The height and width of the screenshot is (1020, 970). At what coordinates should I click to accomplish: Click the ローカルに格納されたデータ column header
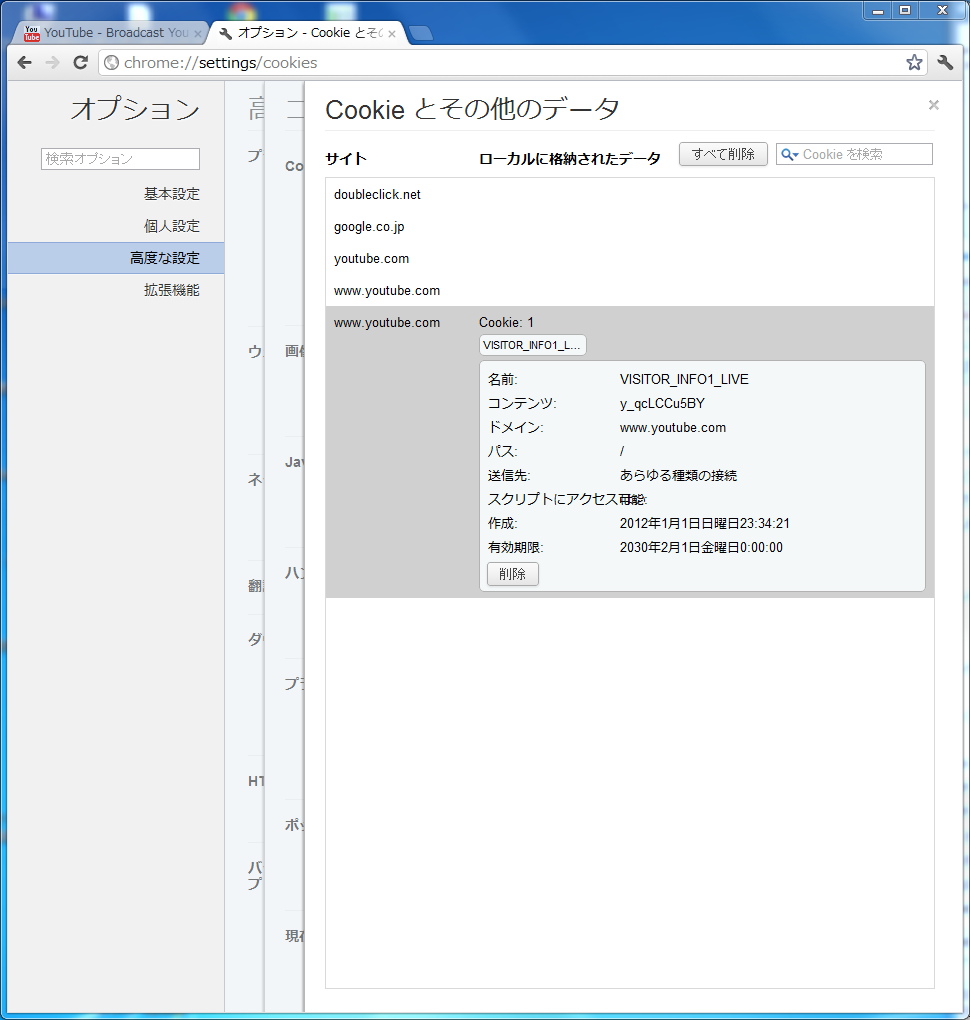(569, 159)
